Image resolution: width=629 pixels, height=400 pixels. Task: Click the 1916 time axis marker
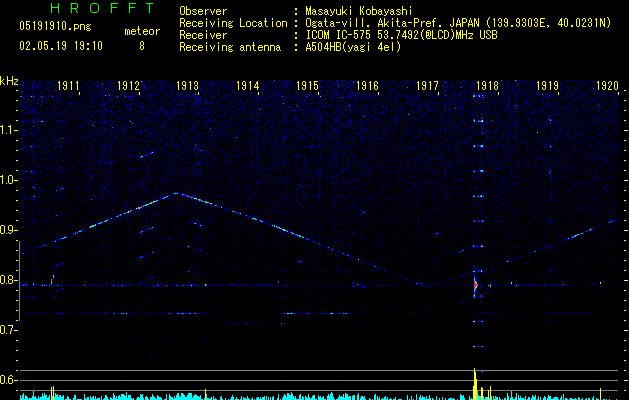point(367,86)
